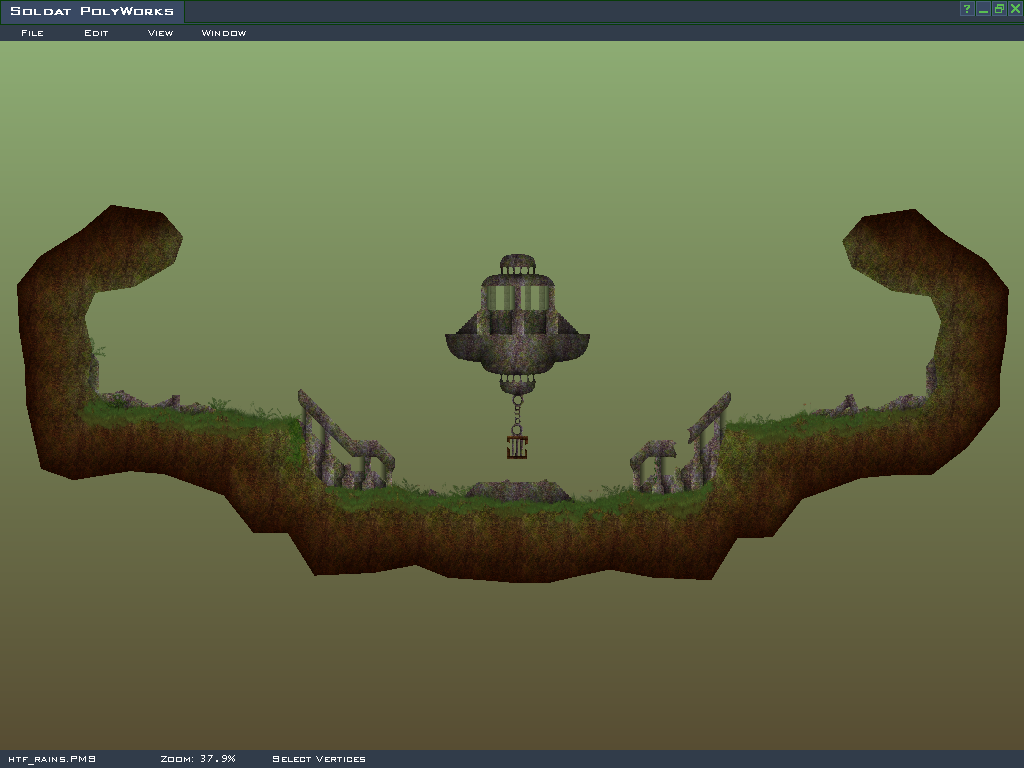Open the Edit menu
Image resolution: width=1024 pixels, height=768 pixels.
(96, 33)
